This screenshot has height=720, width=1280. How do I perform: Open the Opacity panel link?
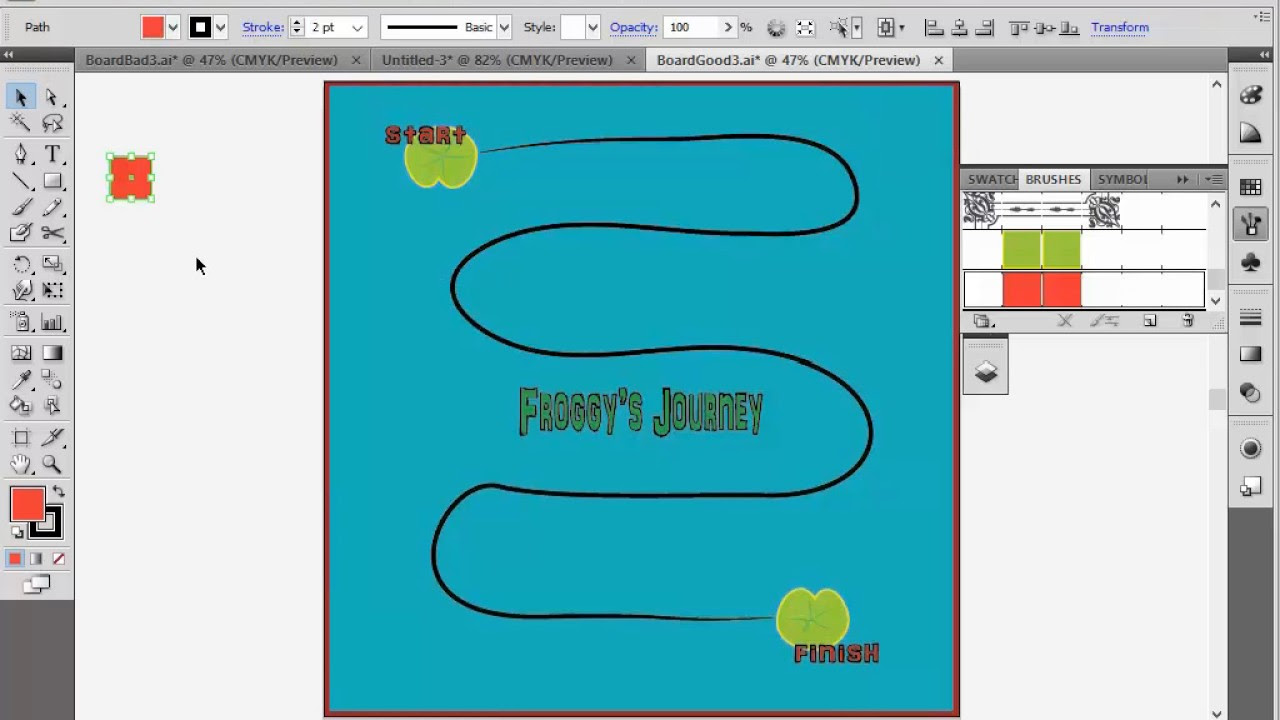coord(633,27)
